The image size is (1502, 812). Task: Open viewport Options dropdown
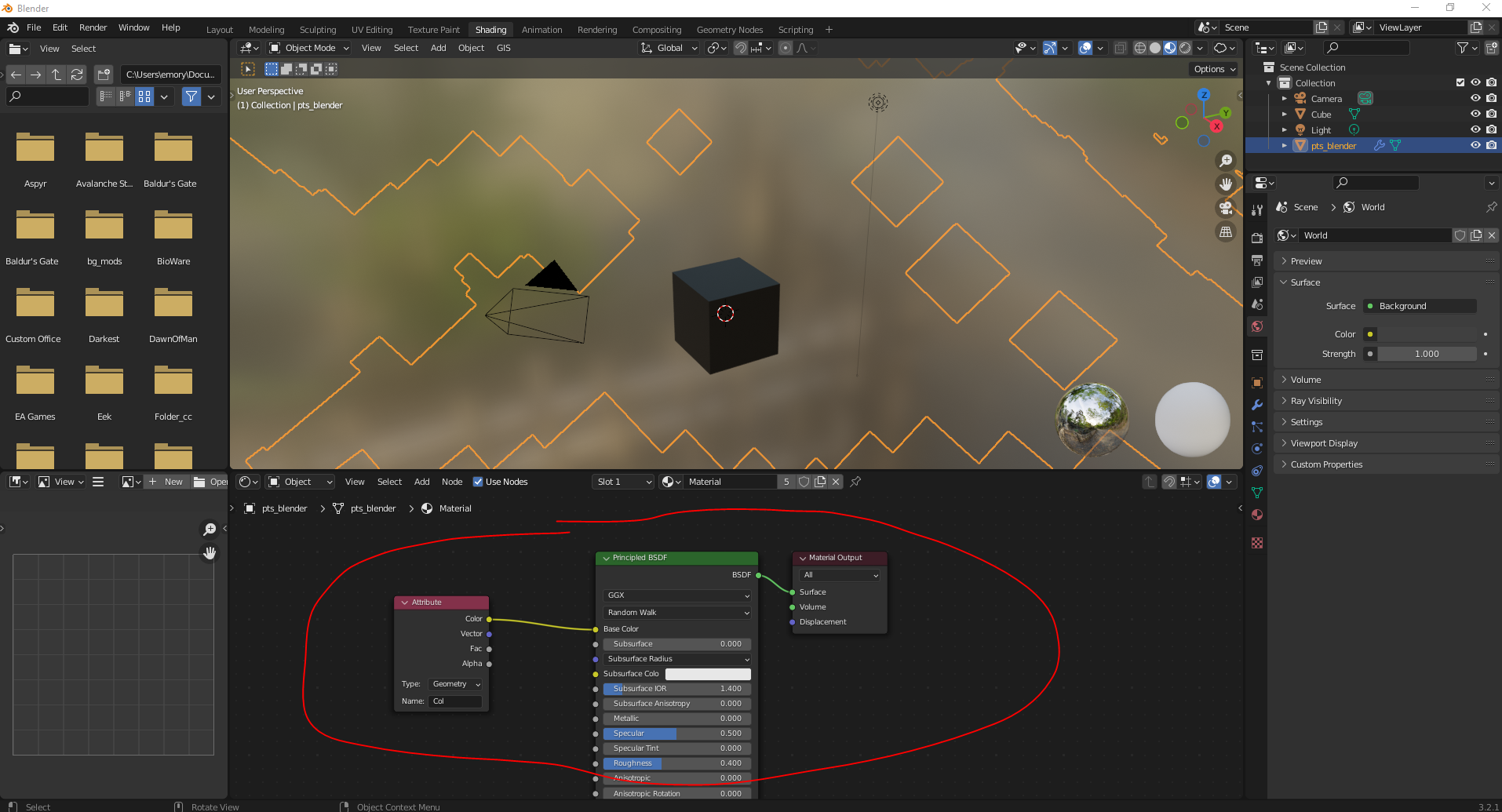click(x=1214, y=69)
